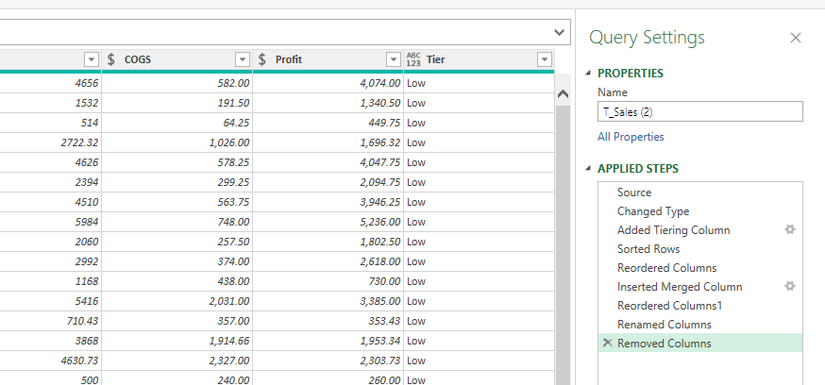
Task: Collapse the APPLIED STEPS section
Action: [589, 169]
